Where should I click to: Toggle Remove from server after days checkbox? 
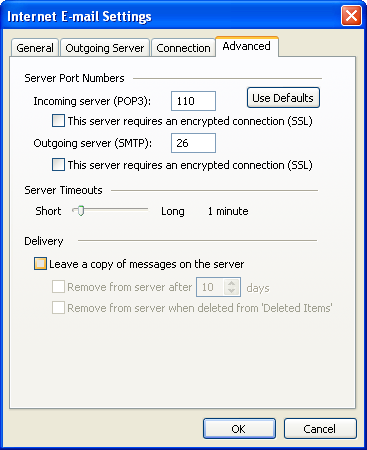[x=58, y=287]
